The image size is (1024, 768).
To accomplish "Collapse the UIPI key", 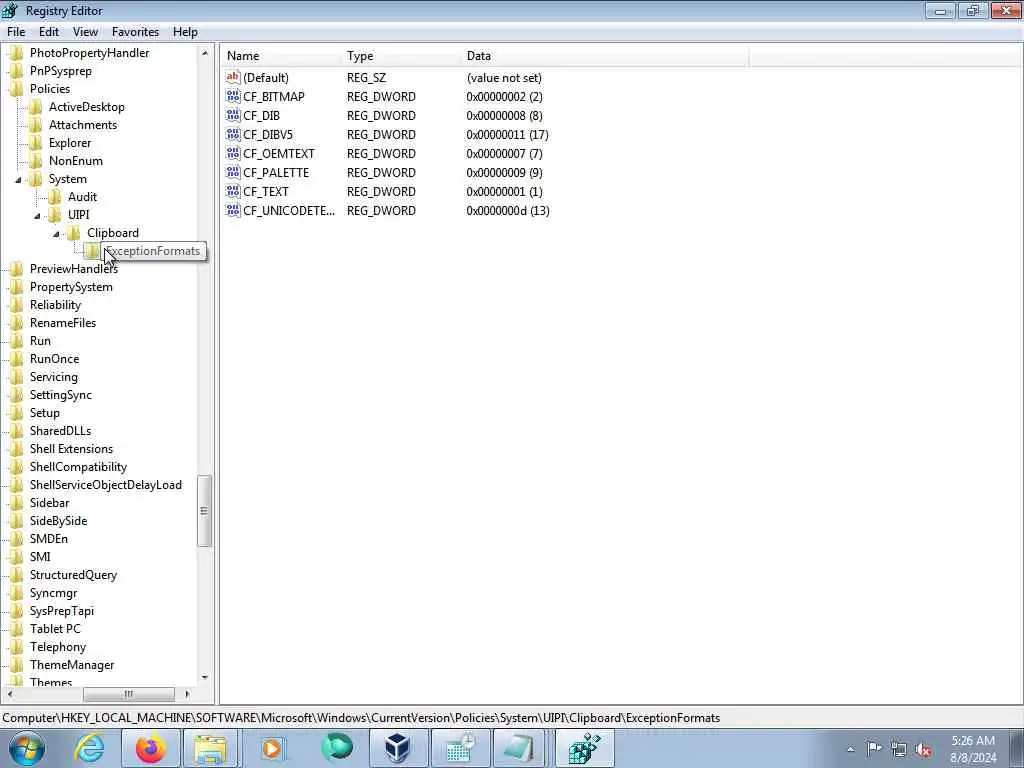I will (37, 216).
